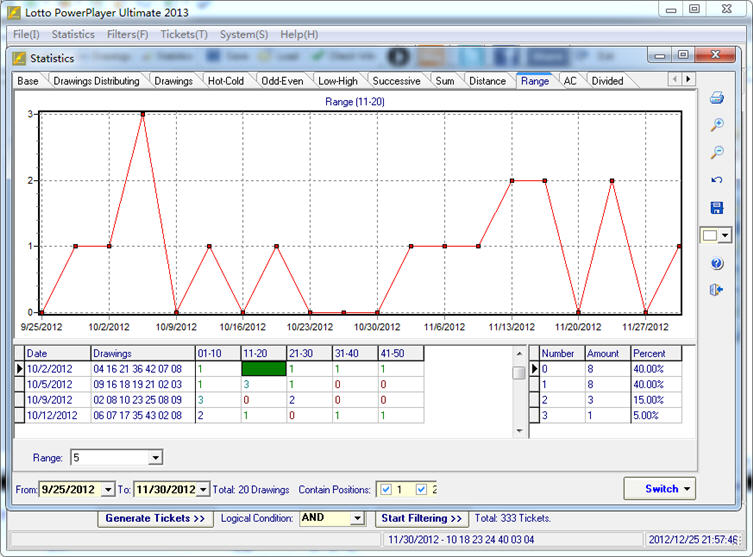Click the Amount column header
The height and width of the screenshot is (557, 753).
point(607,353)
